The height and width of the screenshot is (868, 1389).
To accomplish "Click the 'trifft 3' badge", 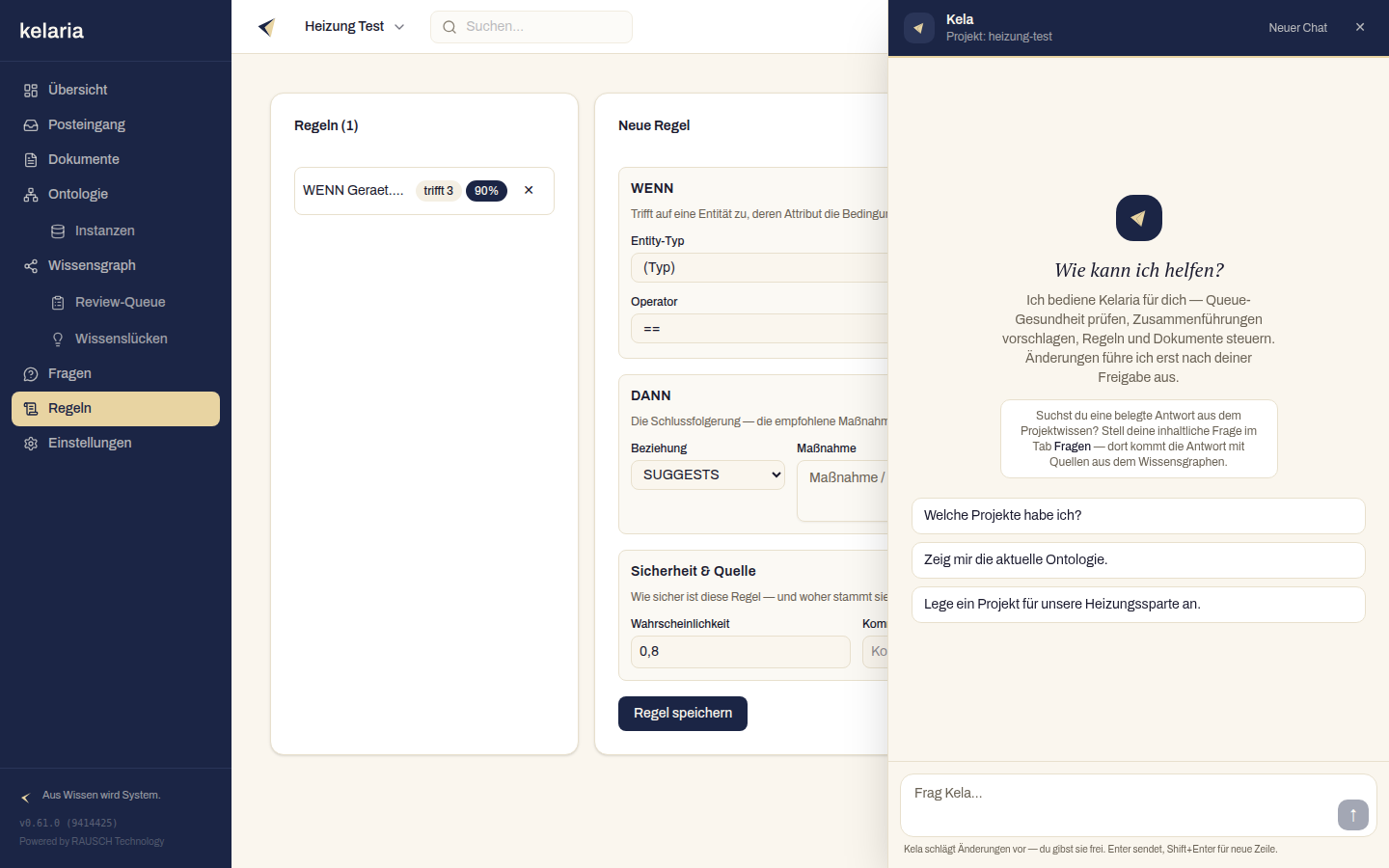I will point(438,191).
